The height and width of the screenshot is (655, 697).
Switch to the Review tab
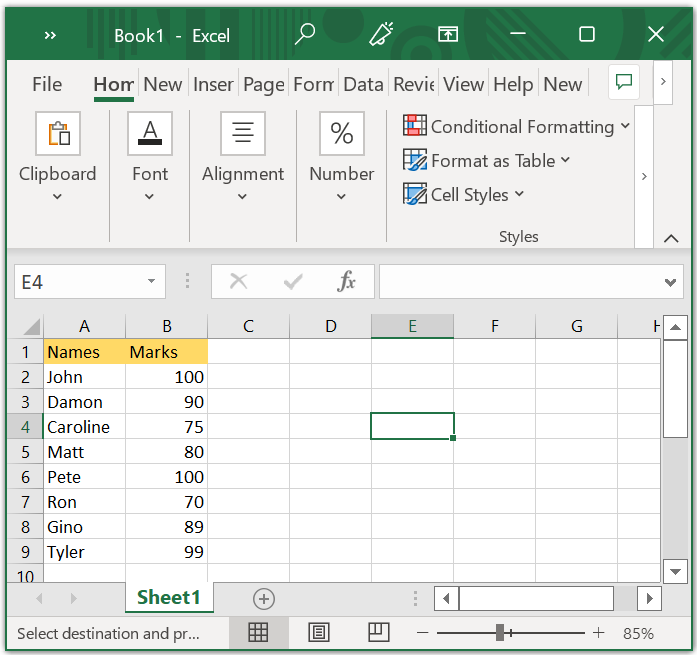(x=413, y=84)
